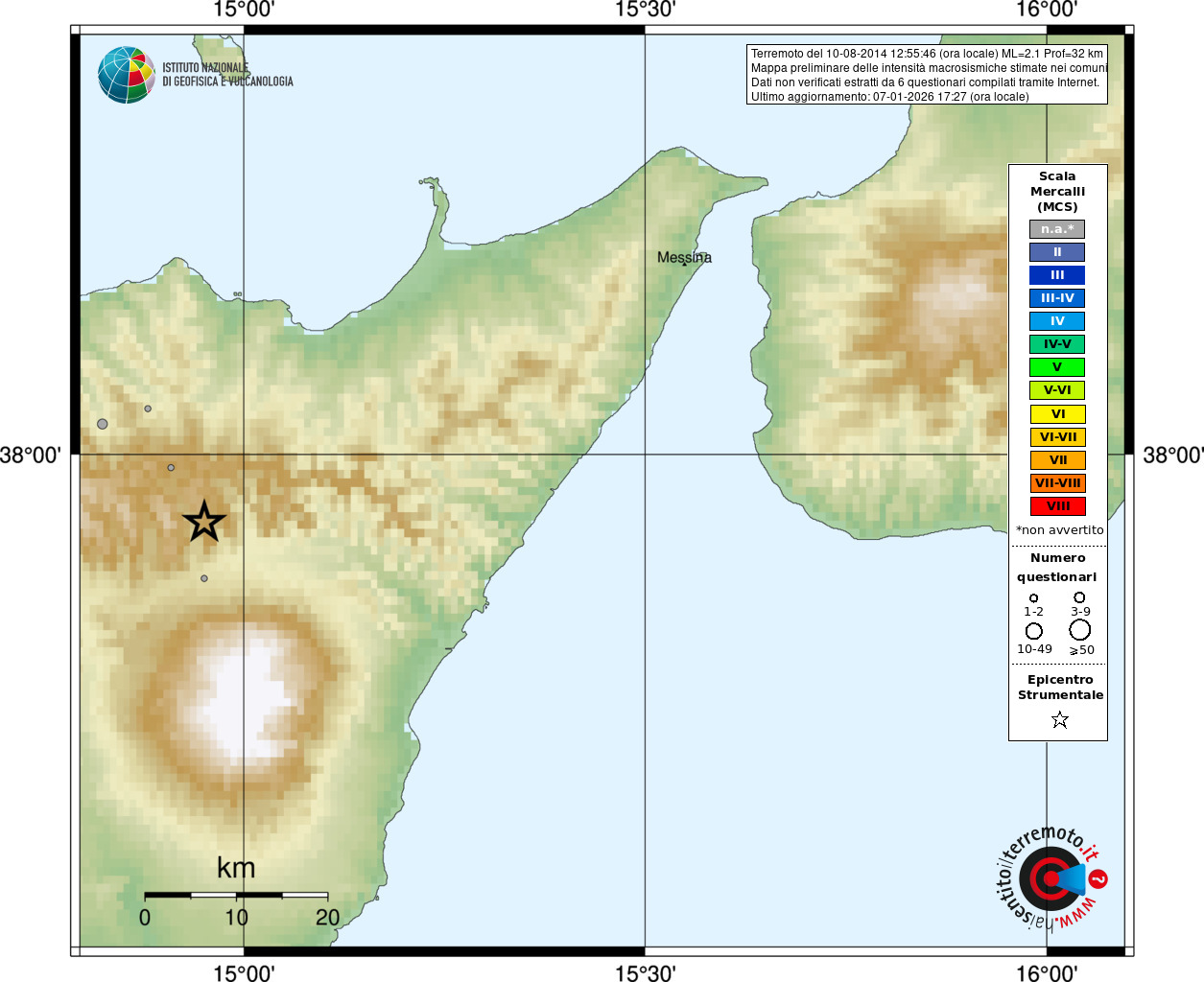
Task: Pick the red VIII intensity swatch
Action: pos(1057,506)
